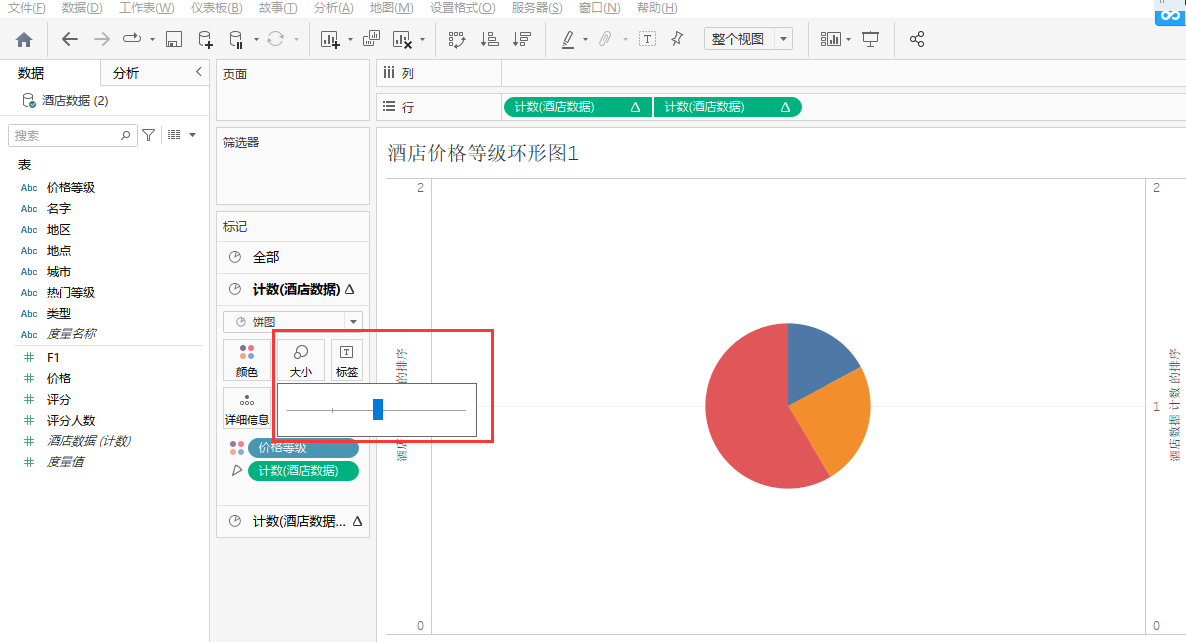
Task: Select the 价格等级 dimension field
Action: coord(70,188)
